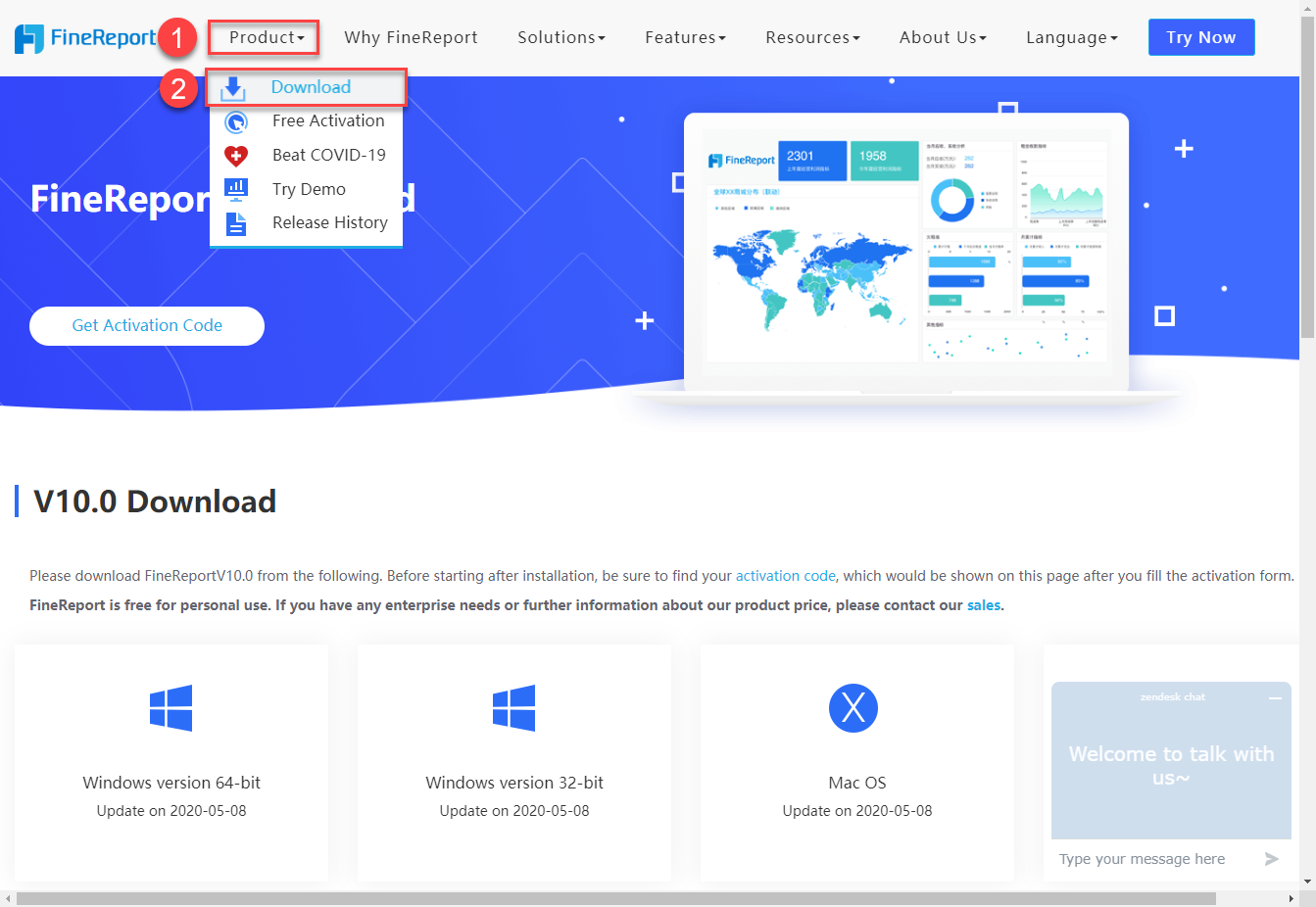The width and height of the screenshot is (1316, 907).
Task: Click 'Welcome to talk with us~' text
Action: click(1171, 766)
